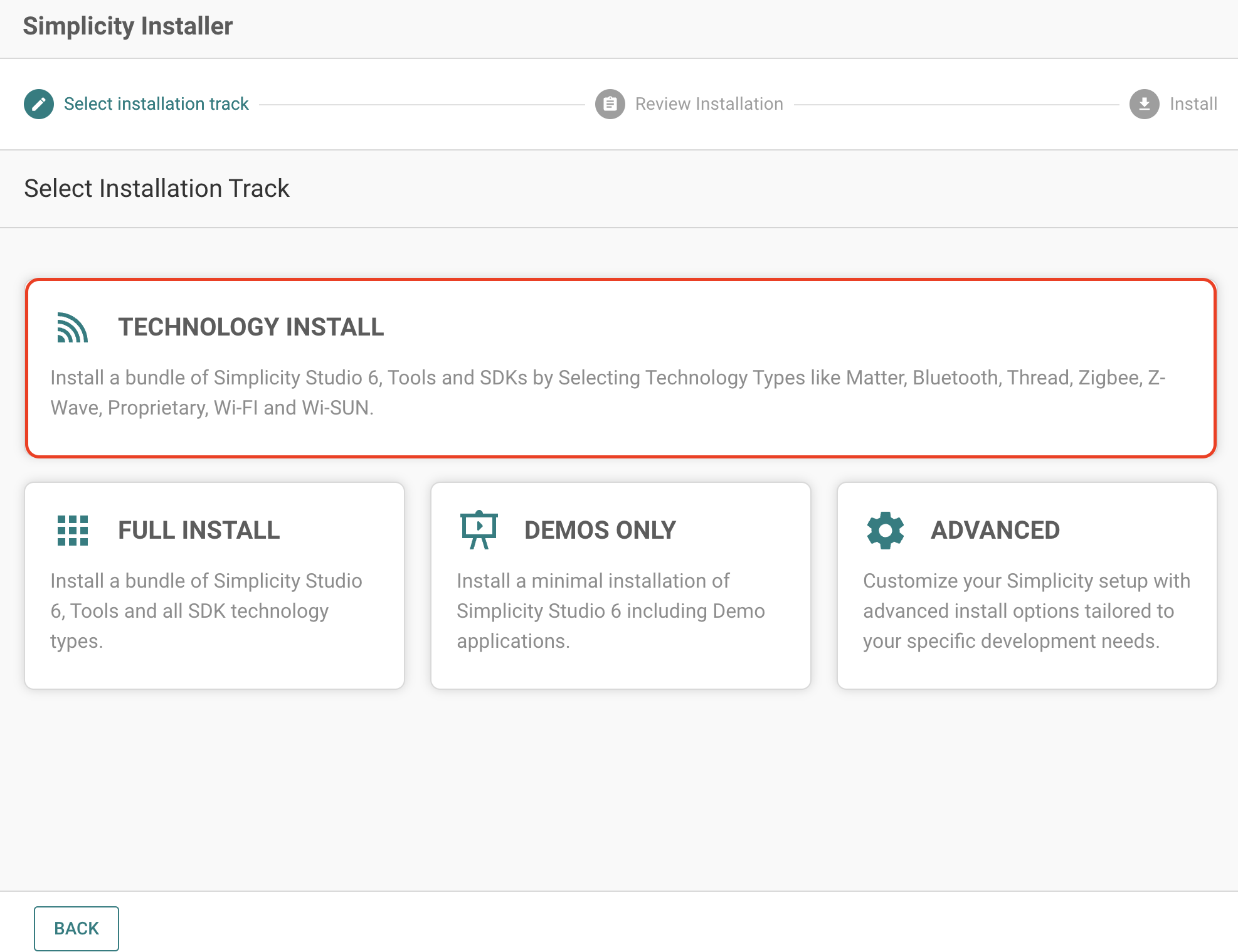Click the grid icon on the Full Install card
The width and height of the screenshot is (1238, 952).
[x=72, y=530]
